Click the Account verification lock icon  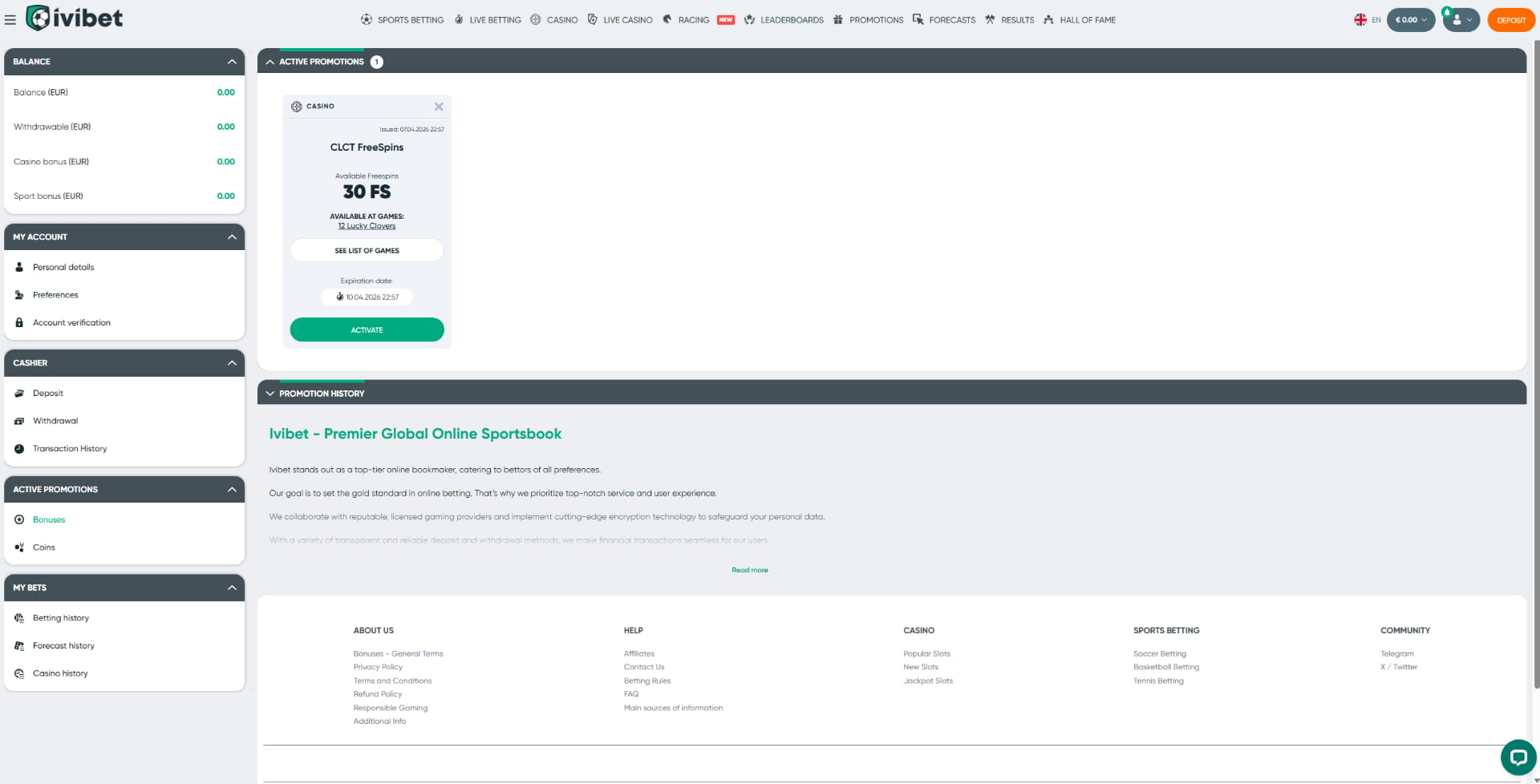point(19,323)
